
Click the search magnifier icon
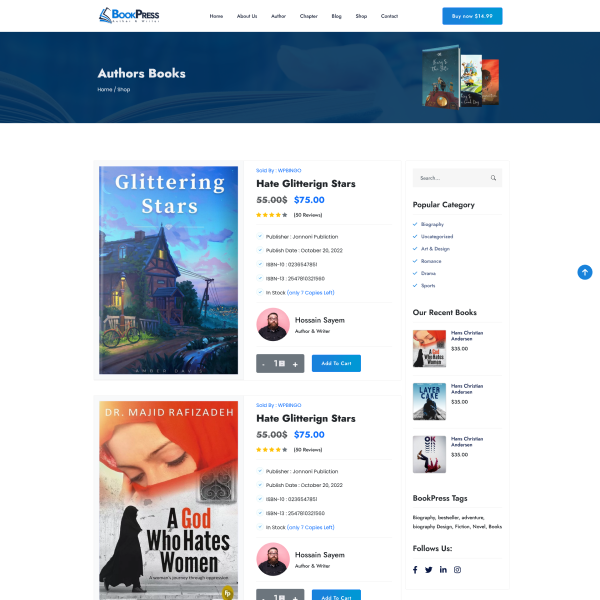tap(493, 178)
